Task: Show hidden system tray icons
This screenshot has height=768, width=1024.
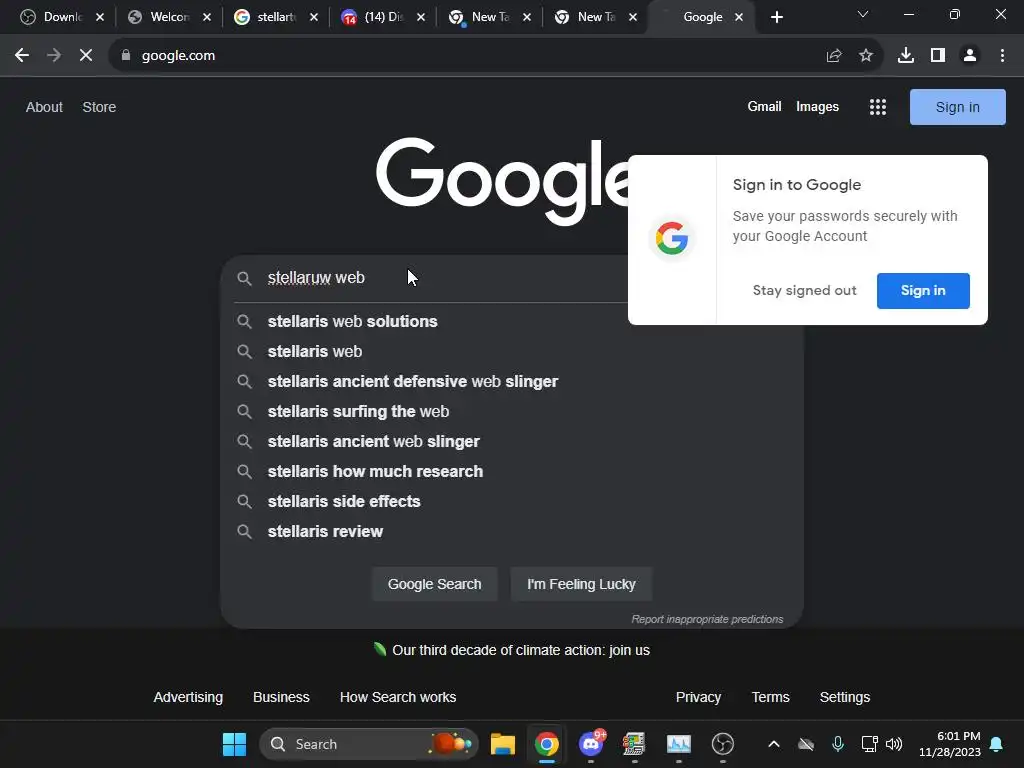Action: [x=774, y=744]
